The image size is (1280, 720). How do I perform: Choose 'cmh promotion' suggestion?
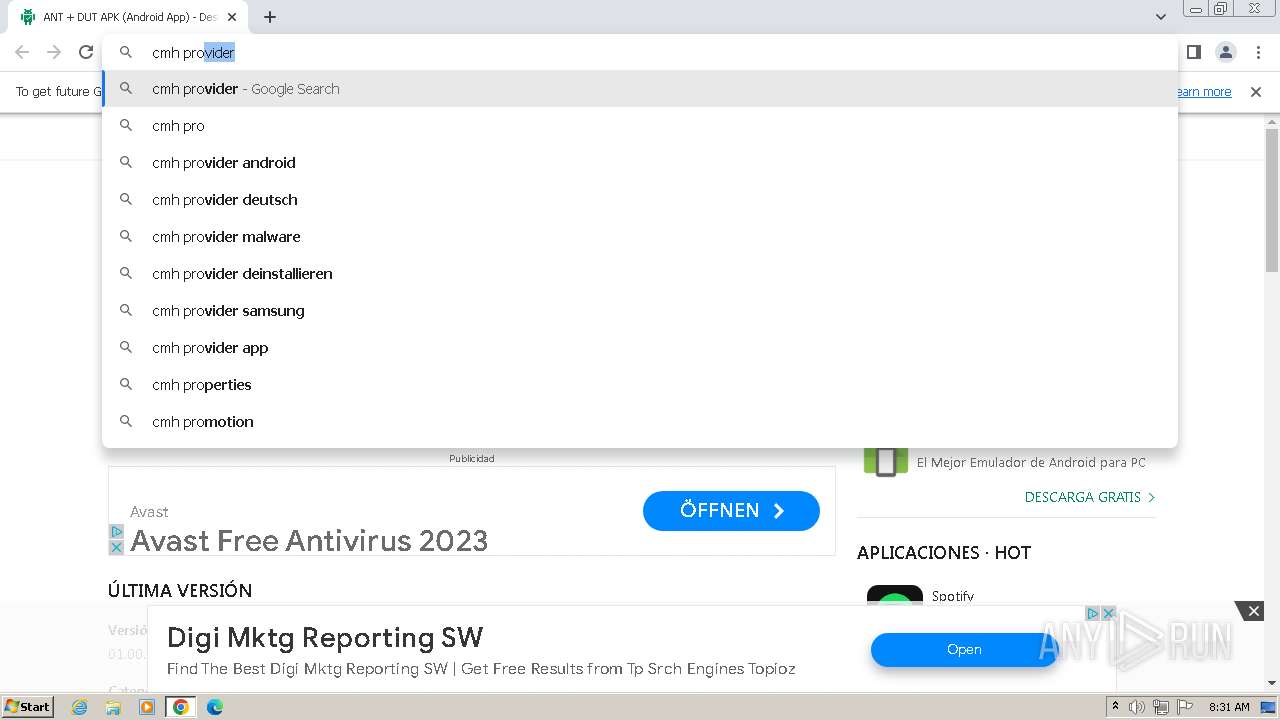(640, 422)
